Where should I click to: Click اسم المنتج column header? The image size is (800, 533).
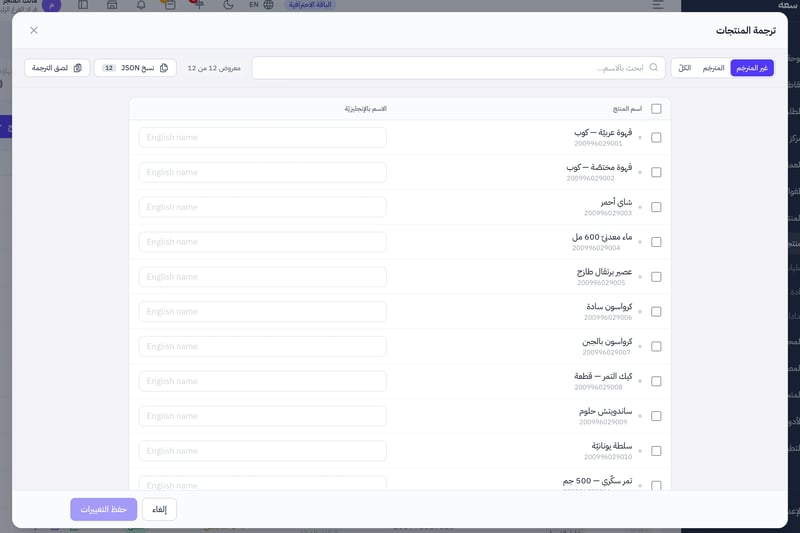[627, 109]
